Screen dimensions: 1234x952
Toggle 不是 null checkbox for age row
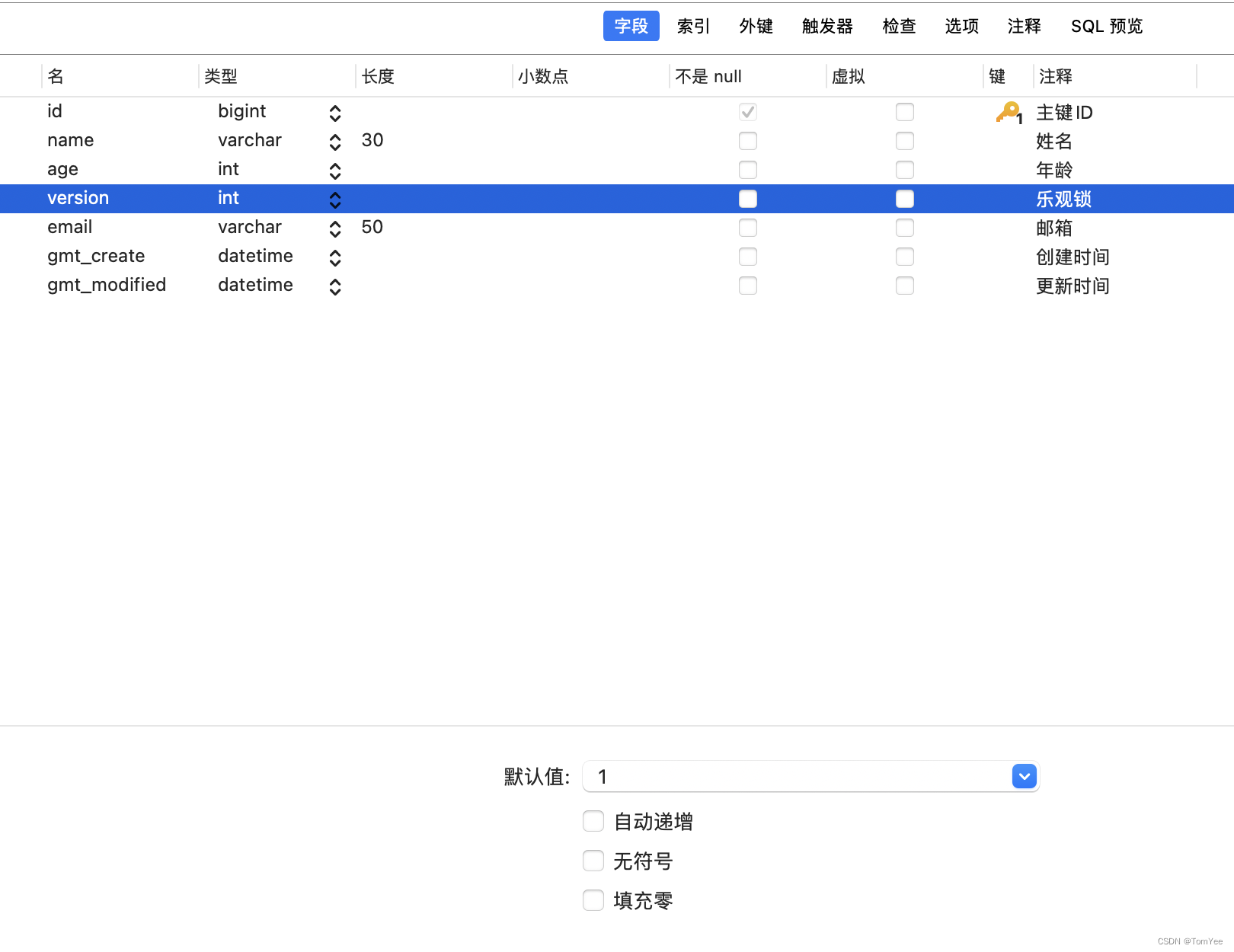coord(748,170)
